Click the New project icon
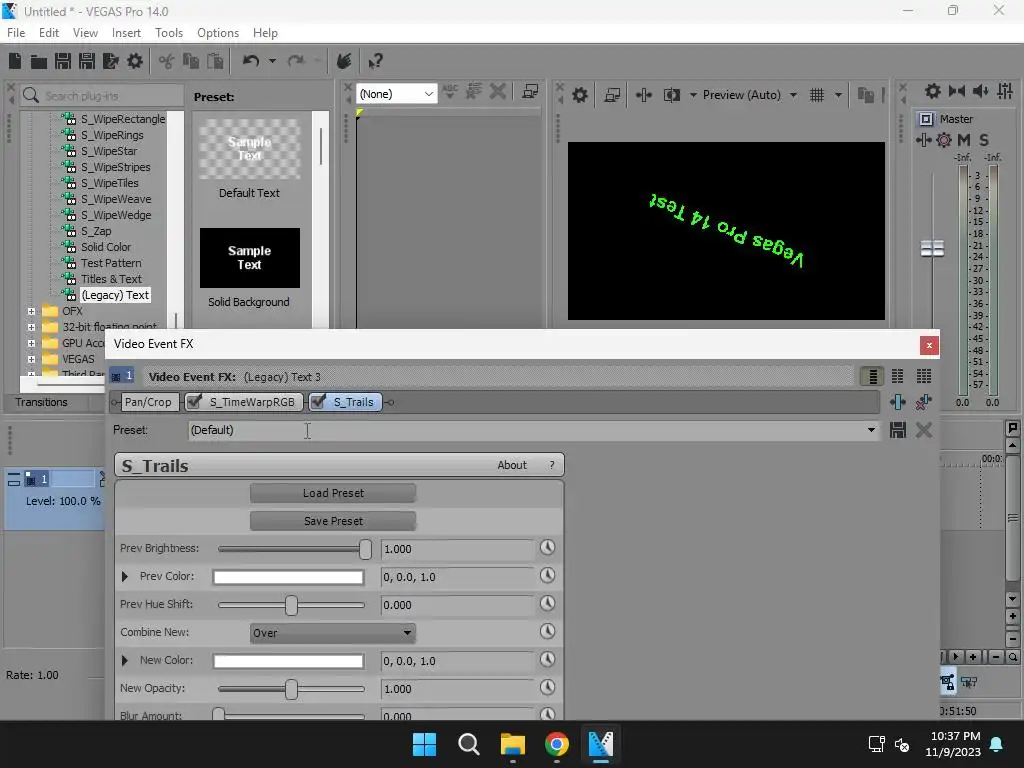Viewport: 1024px width, 768px height. (15, 61)
